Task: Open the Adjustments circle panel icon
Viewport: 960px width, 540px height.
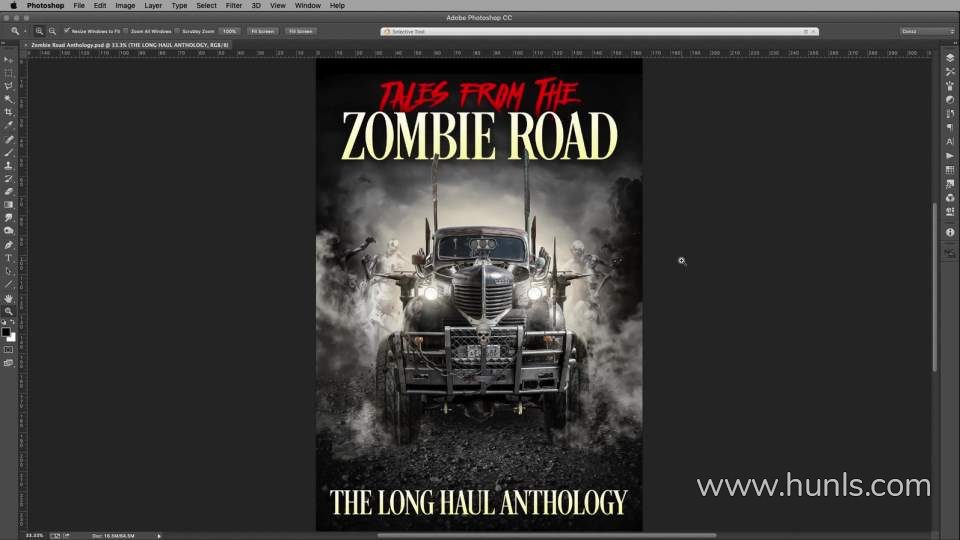Action: 950,99
